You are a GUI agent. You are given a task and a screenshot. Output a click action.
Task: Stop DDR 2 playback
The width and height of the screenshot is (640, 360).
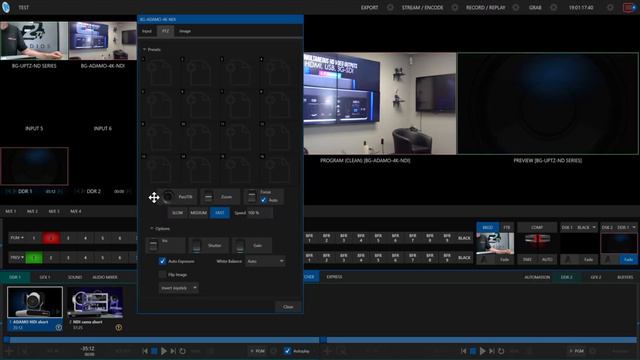point(473,351)
